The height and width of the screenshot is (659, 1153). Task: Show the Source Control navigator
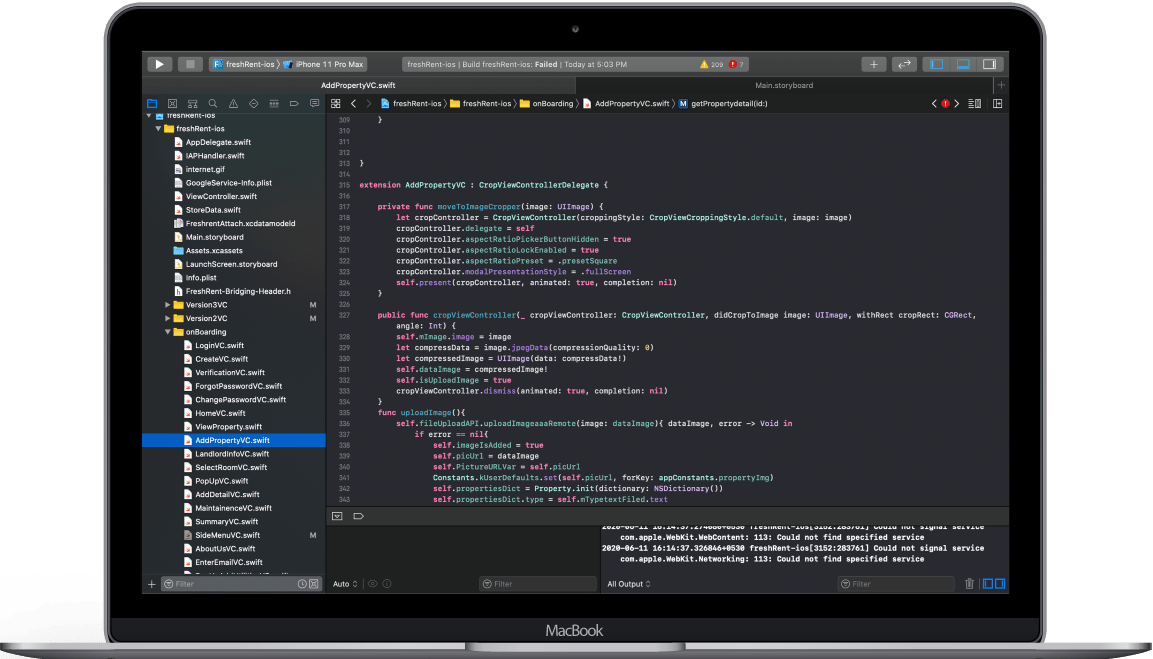pos(172,103)
